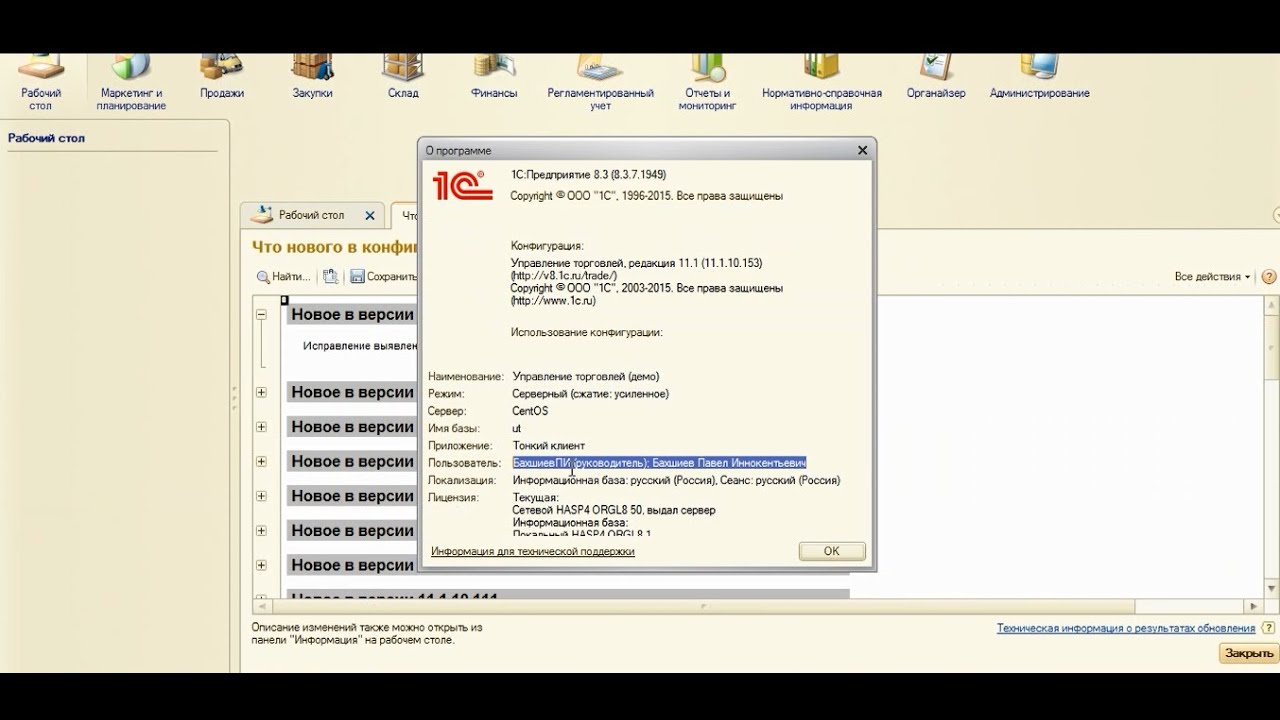The width and height of the screenshot is (1280, 720).
Task: Open Информация для технической поддержки link
Action: click(x=532, y=551)
